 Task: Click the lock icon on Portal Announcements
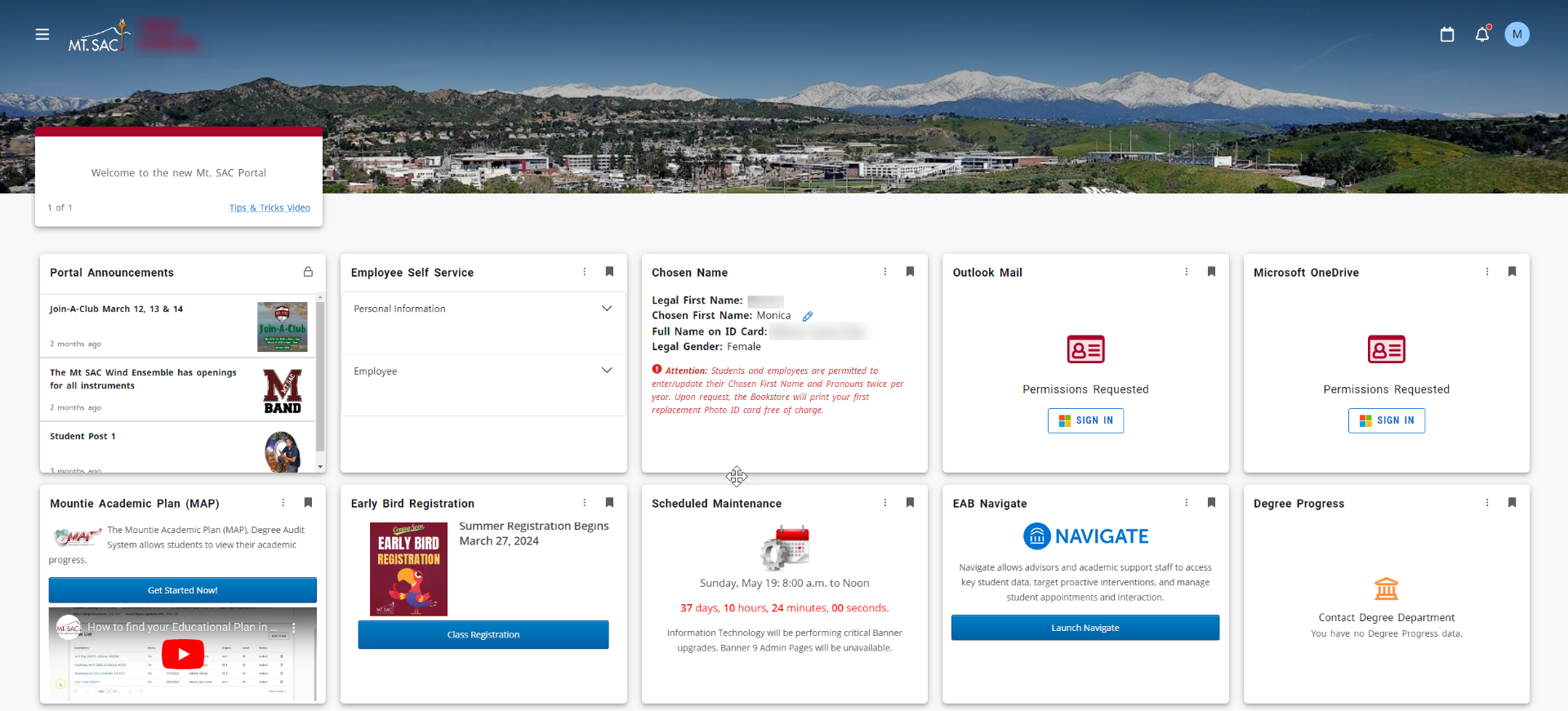coord(308,272)
